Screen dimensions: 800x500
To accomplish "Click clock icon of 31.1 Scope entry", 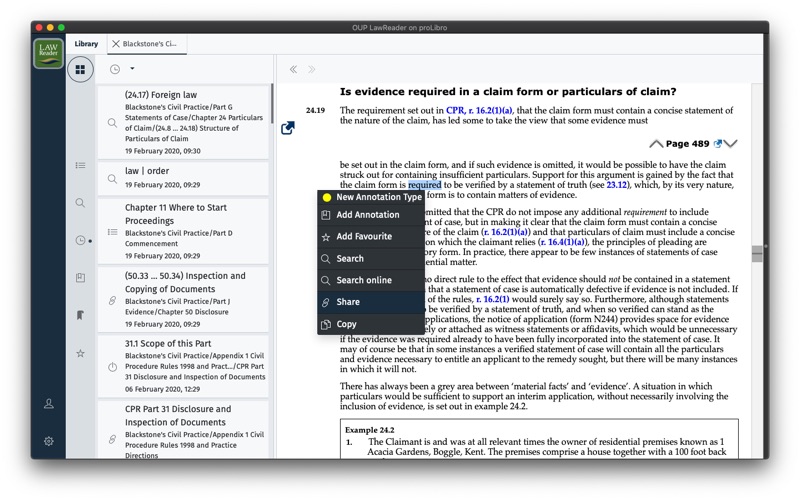I will pos(113,367).
